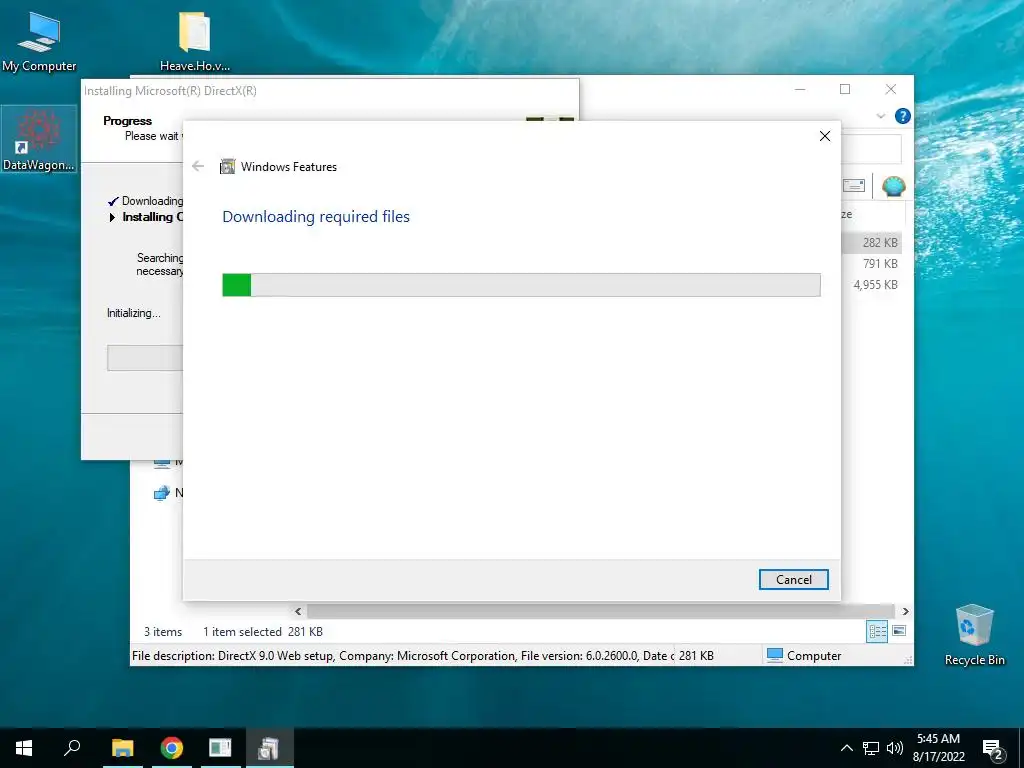Select the Heave.Ho folder on desktop
The image size is (1024, 768).
pos(195,40)
